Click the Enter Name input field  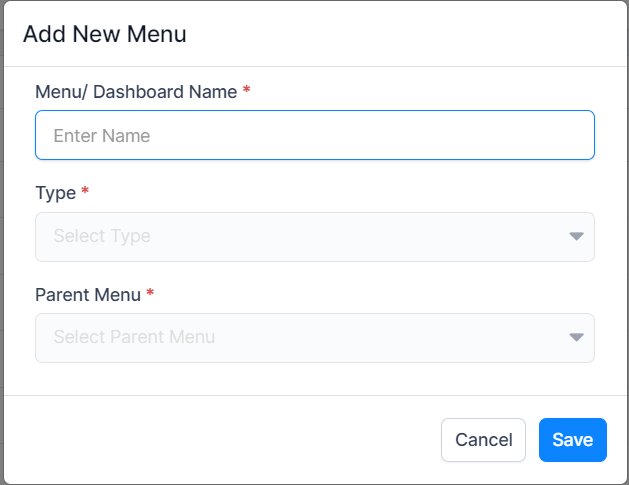[314, 135]
